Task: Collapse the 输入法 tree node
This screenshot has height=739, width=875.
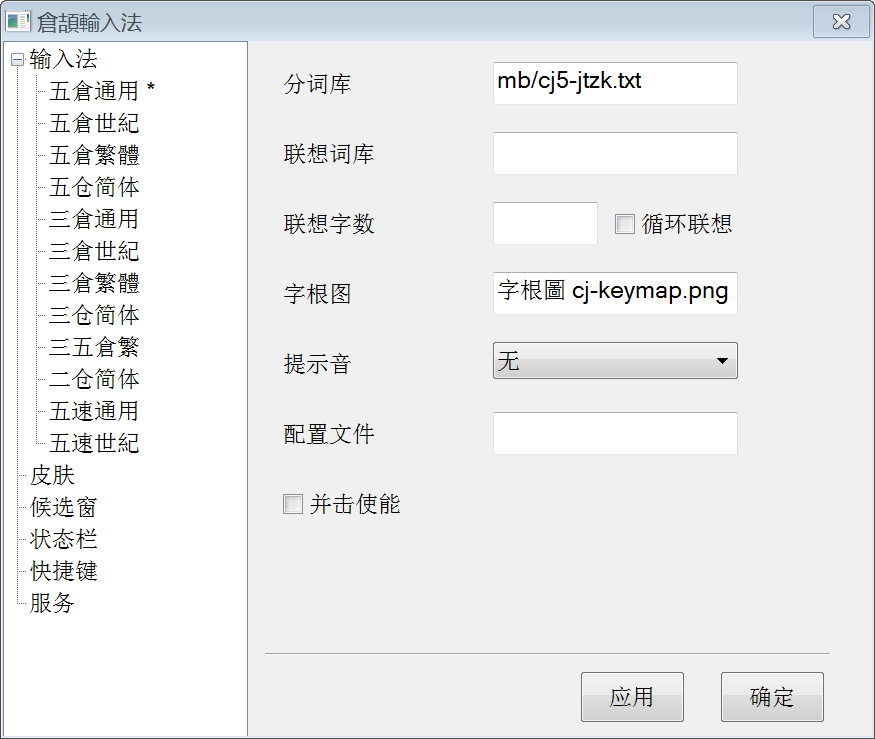Action: pos(18,60)
